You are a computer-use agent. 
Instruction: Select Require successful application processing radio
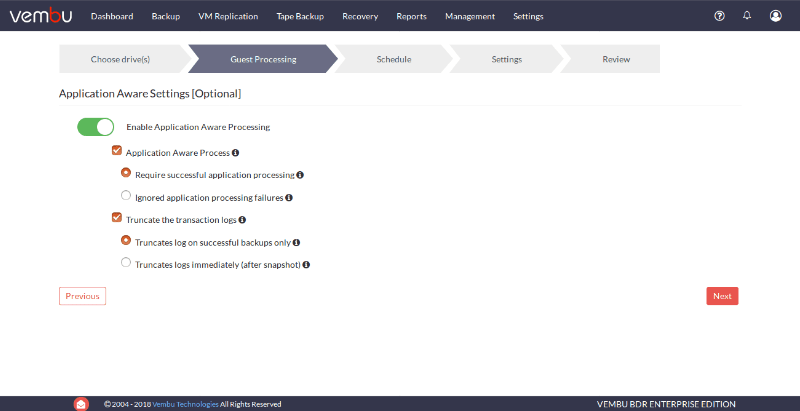pyautogui.click(x=126, y=173)
